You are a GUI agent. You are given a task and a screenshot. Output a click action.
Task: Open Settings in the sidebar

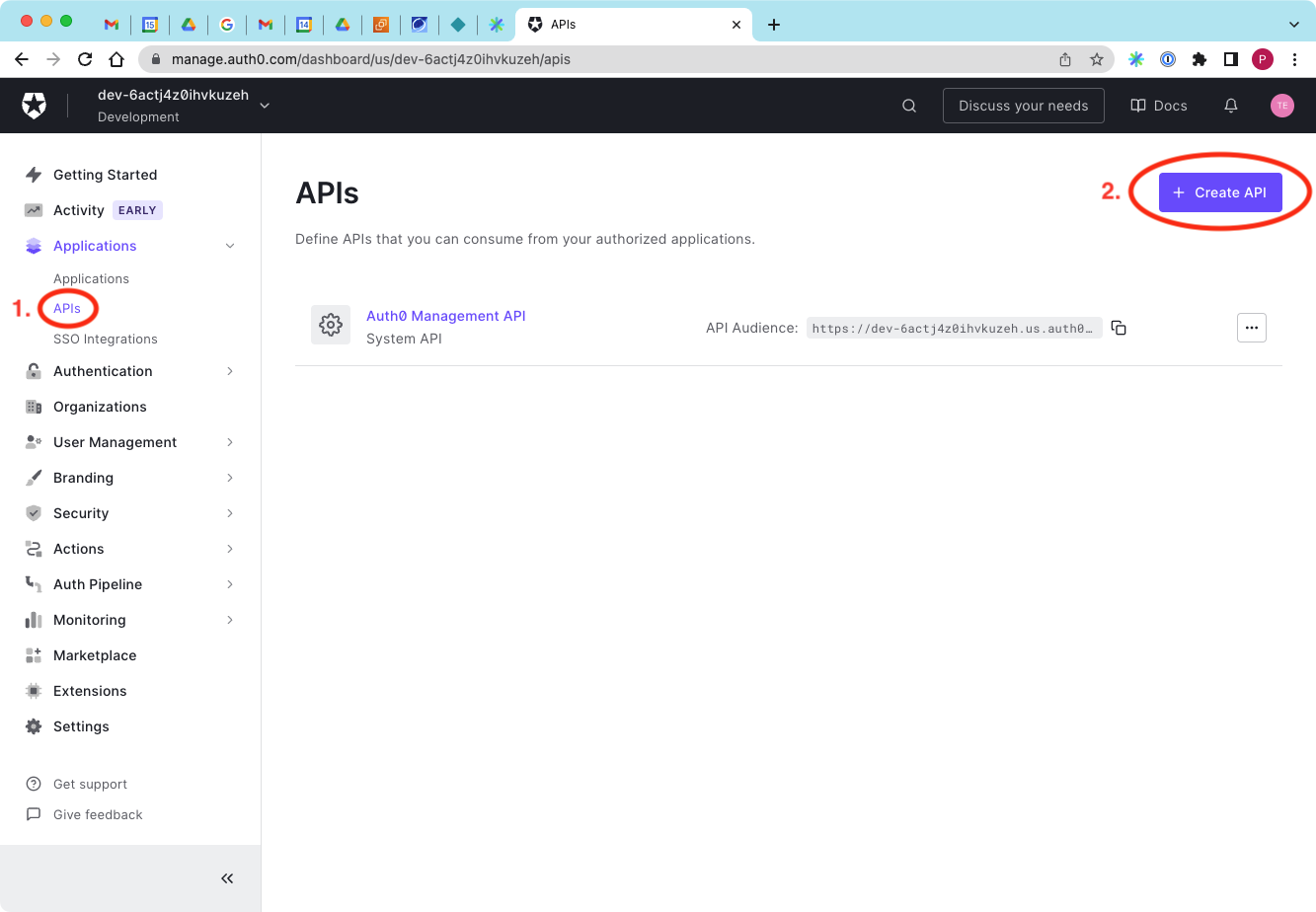click(x=81, y=726)
